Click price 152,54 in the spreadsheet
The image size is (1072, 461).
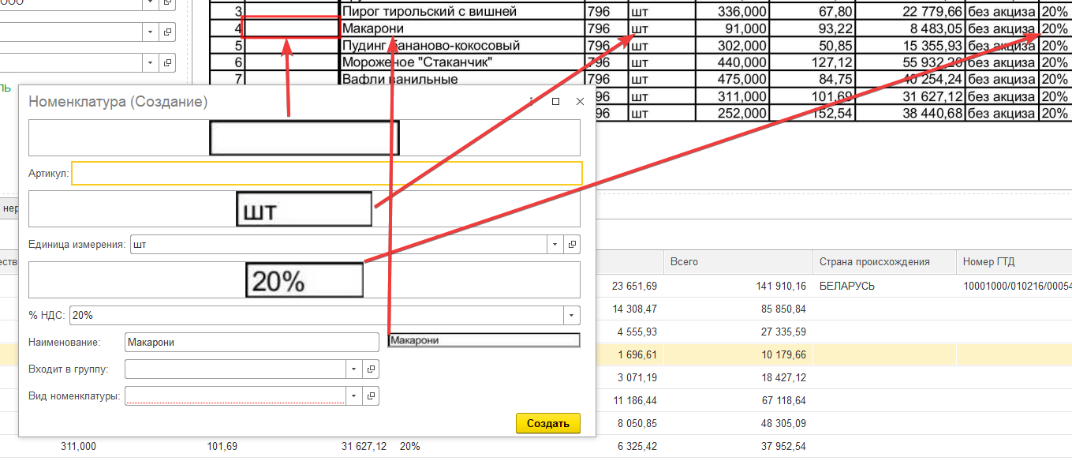831,113
